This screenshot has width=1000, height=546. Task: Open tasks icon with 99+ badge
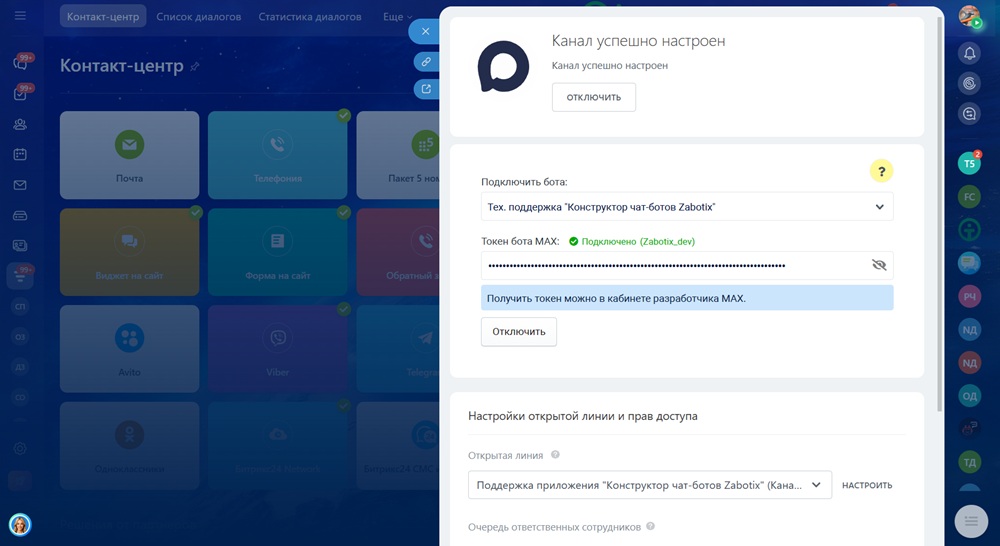(20, 94)
